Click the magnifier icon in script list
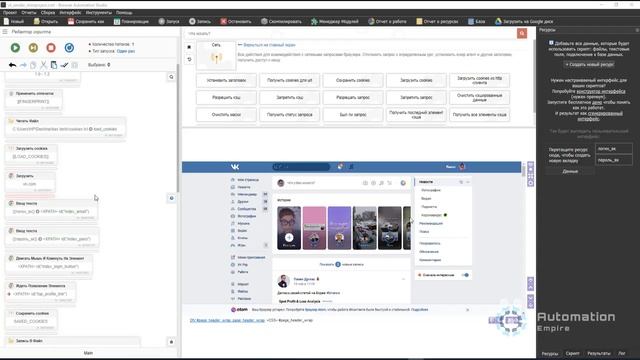 (171, 77)
